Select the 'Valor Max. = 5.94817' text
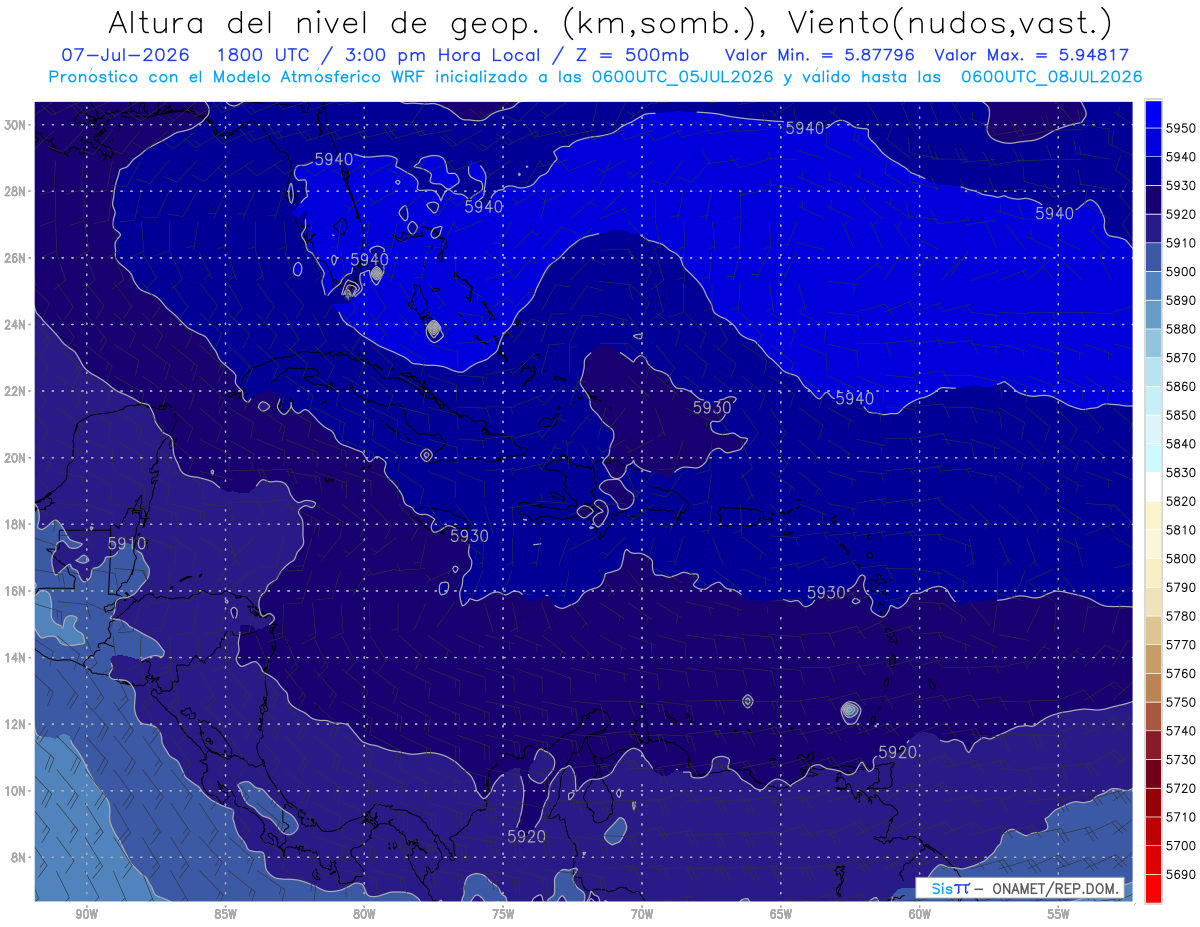Viewport: 1200px width, 927px height. coord(1031,55)
